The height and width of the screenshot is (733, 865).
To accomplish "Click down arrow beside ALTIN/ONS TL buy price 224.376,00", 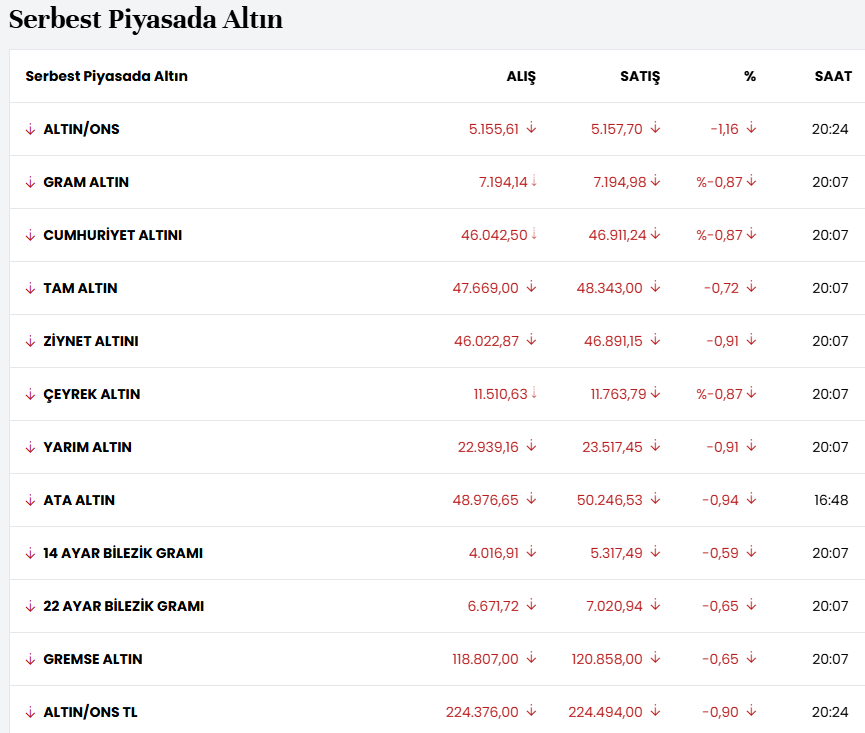I will click(x=531, y=711).
